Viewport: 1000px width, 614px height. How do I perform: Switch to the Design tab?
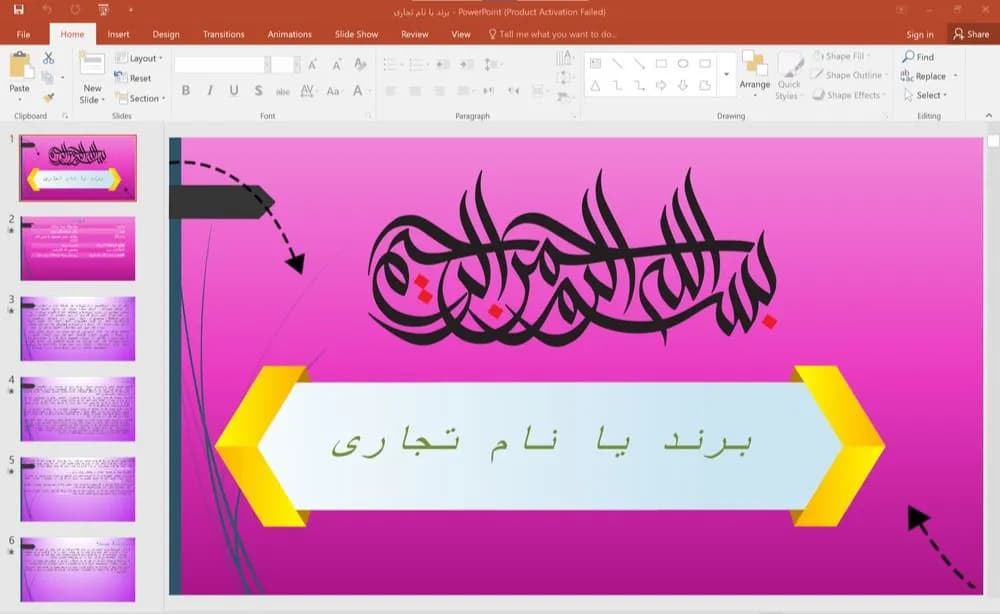(166, 34)
